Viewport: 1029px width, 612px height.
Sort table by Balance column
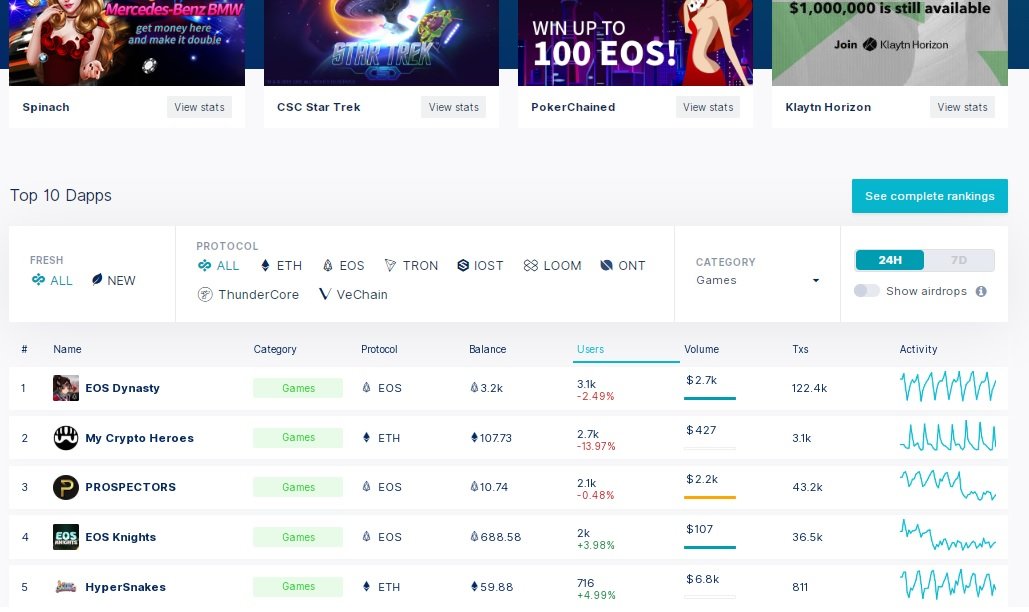(x=488, y=349)
